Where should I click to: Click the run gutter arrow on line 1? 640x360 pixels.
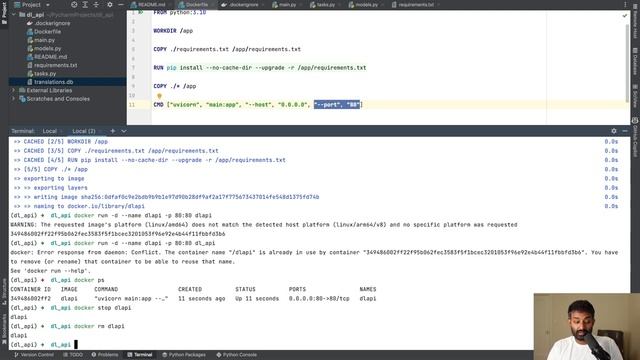(x=140, y=12)
